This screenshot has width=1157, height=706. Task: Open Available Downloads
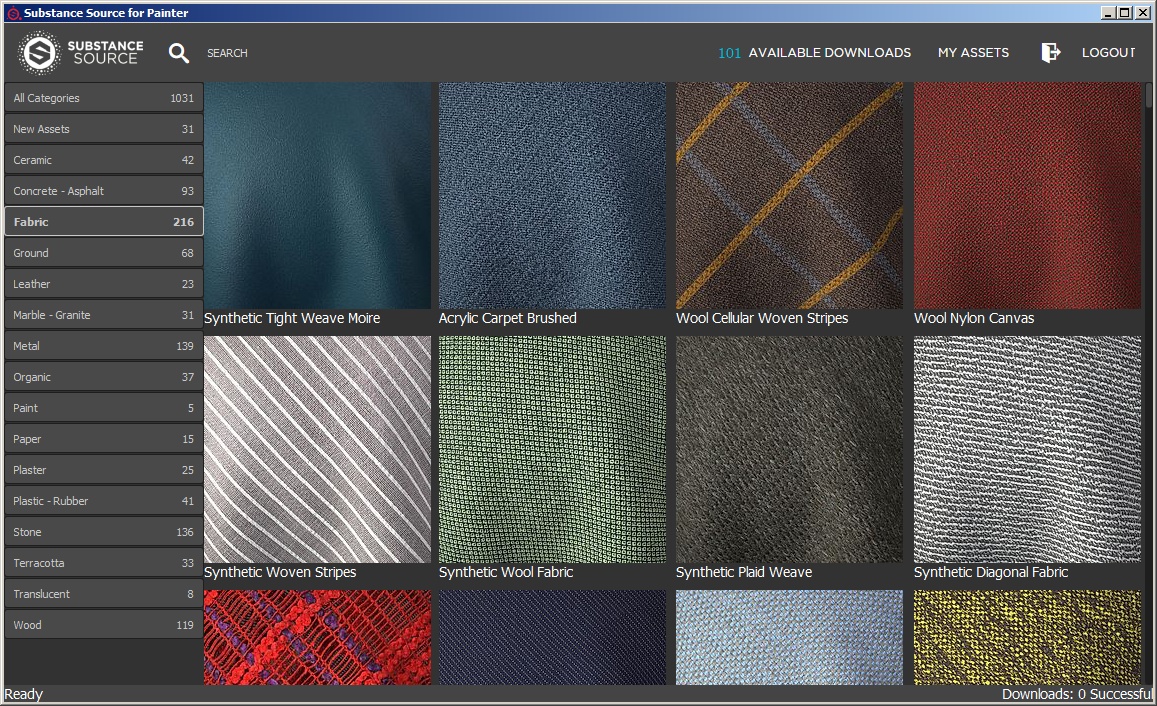coord(815,53)
